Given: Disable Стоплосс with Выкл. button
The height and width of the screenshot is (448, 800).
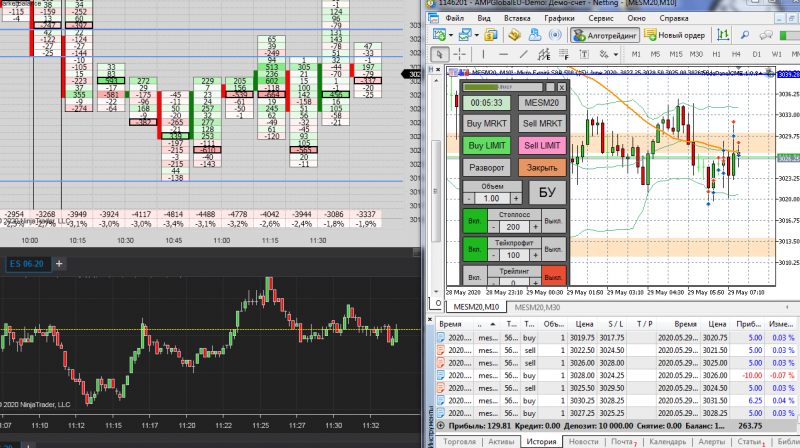Looking at the screenshot, I should [554, 221].
